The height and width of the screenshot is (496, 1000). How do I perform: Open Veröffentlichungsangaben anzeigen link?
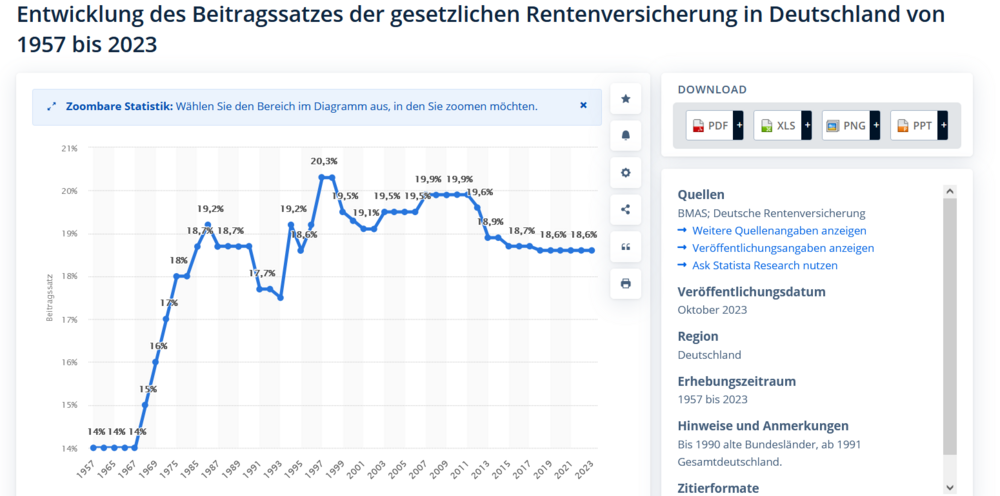tap(776, 248)
